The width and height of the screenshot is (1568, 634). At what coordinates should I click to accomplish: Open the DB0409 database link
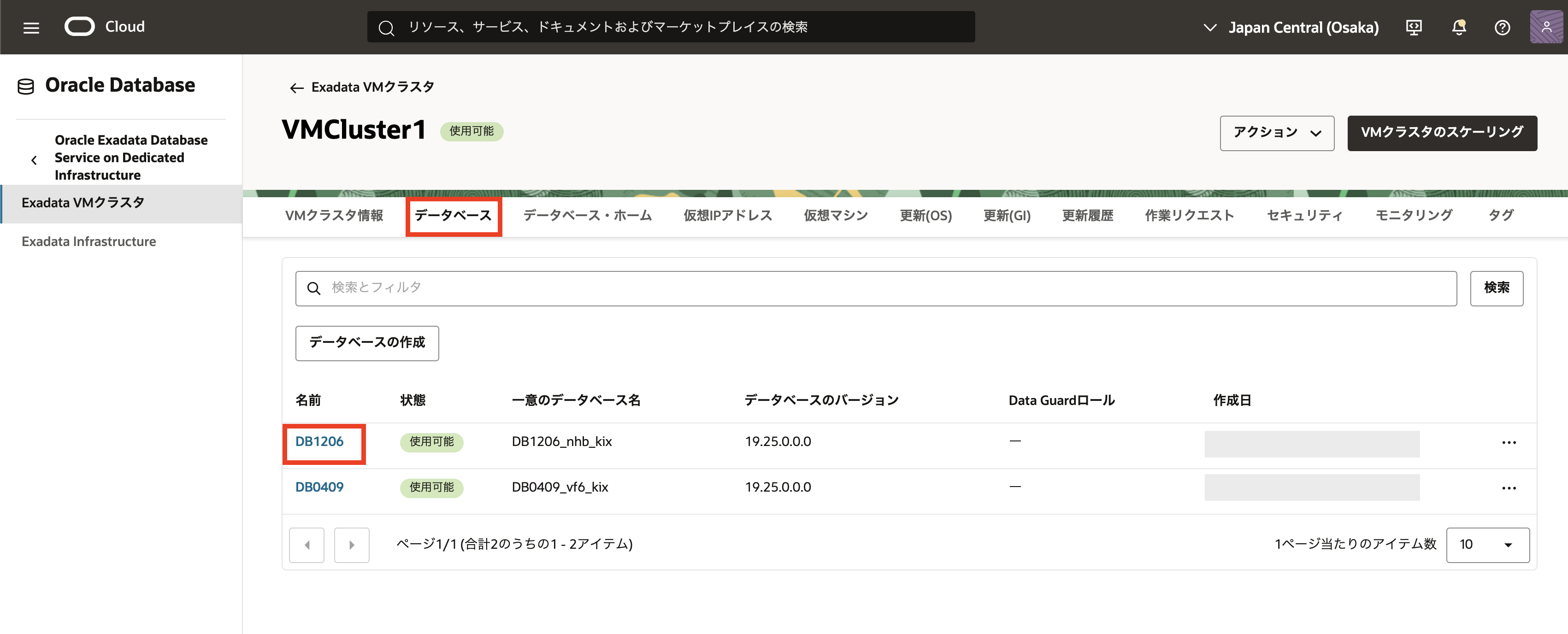coord(319,487)
